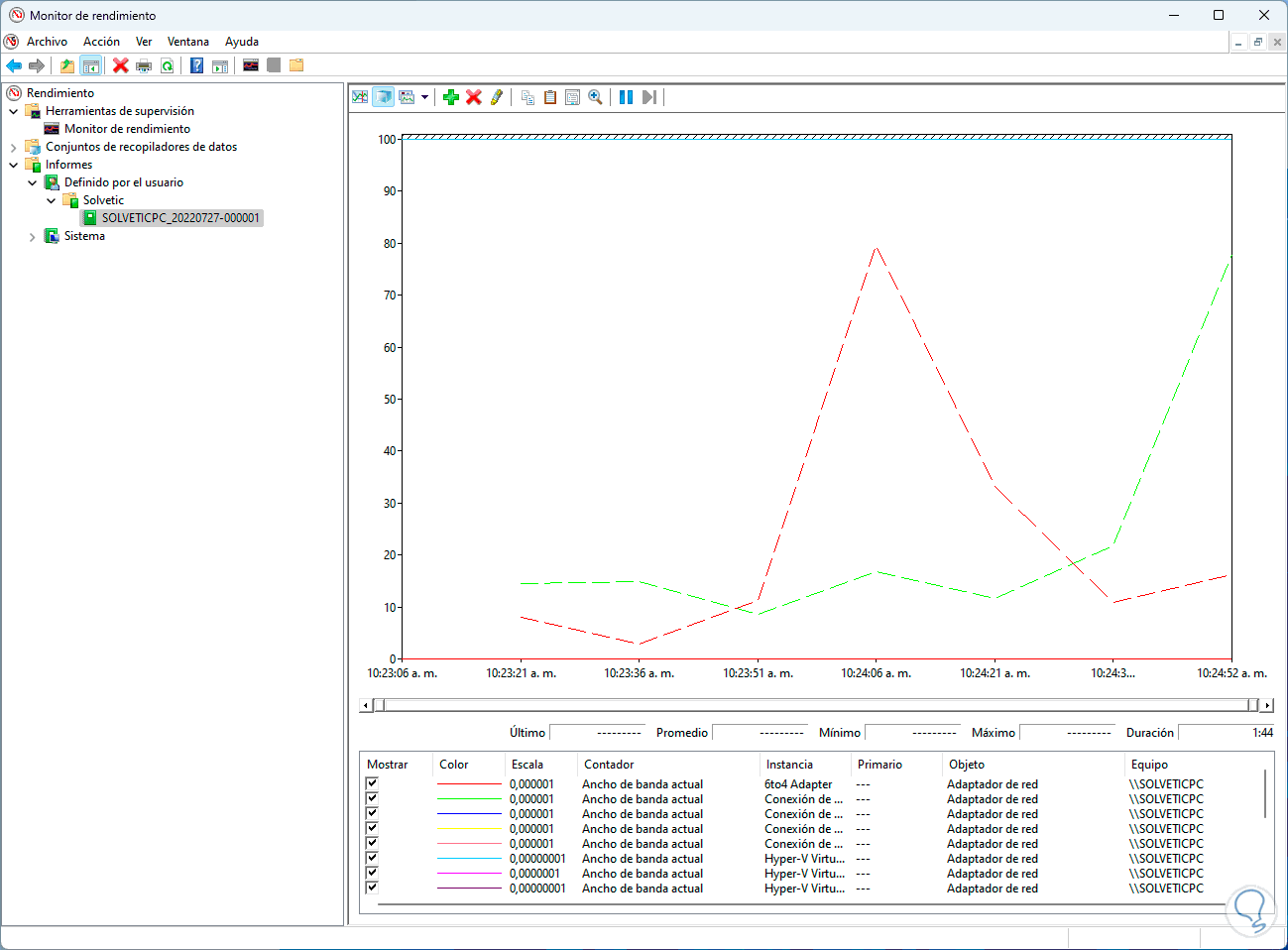
Task: Toggle the checkbox in the last counter row
Action: click(372, 888)
